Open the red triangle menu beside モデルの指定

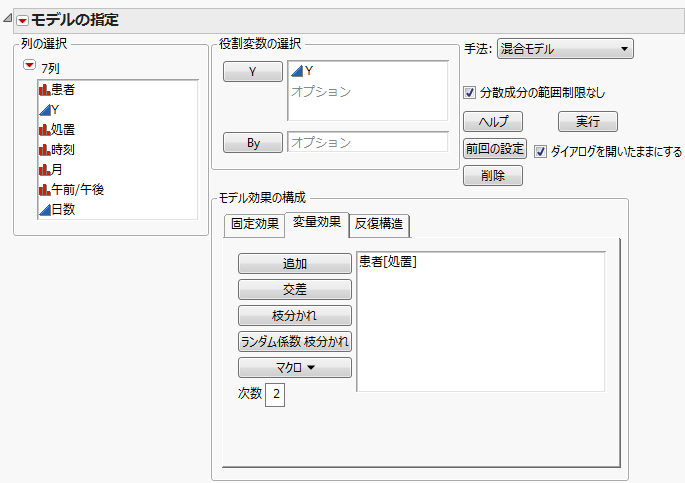click(22, 21)
